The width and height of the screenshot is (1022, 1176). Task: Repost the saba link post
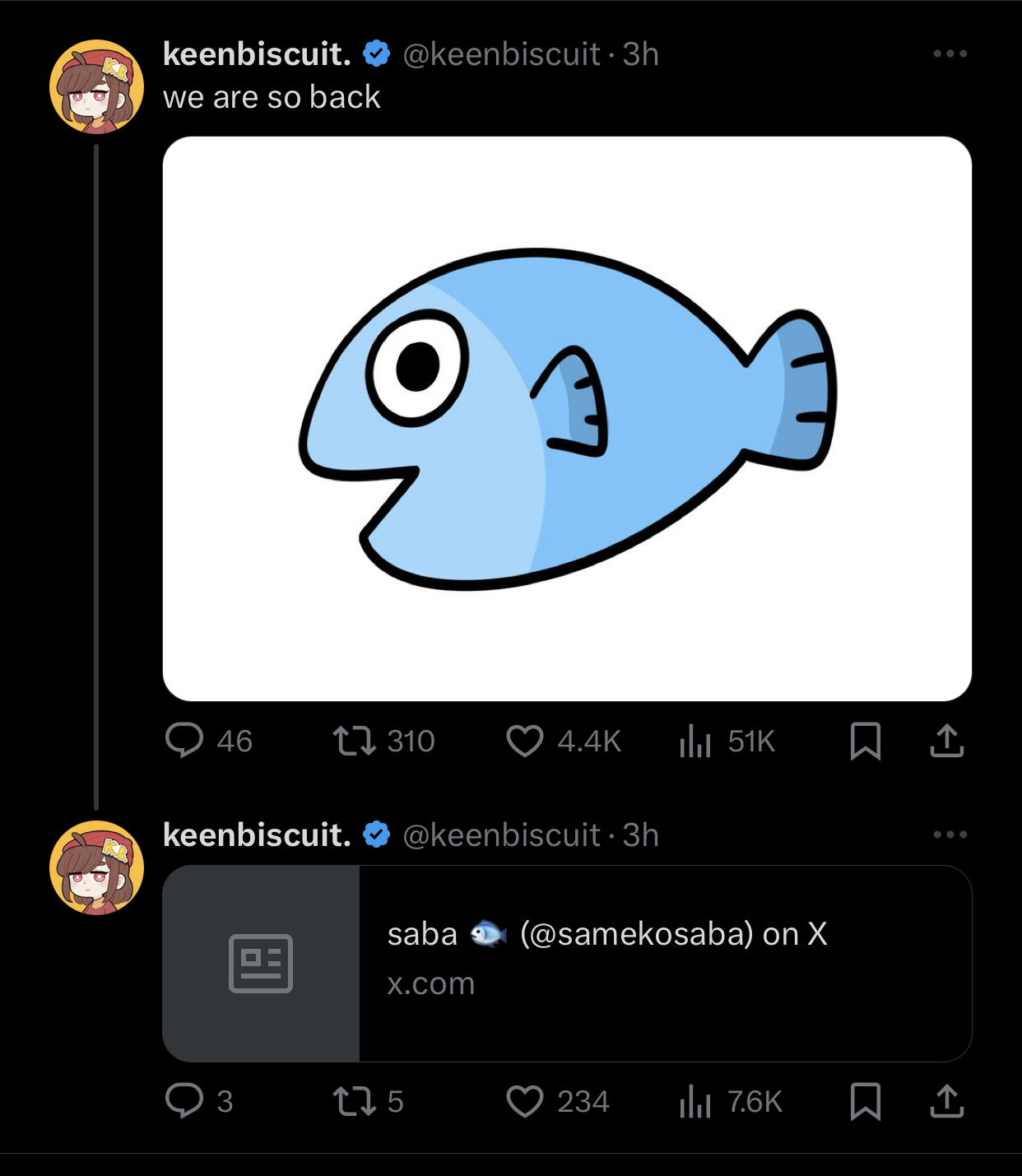[354, 1101]
